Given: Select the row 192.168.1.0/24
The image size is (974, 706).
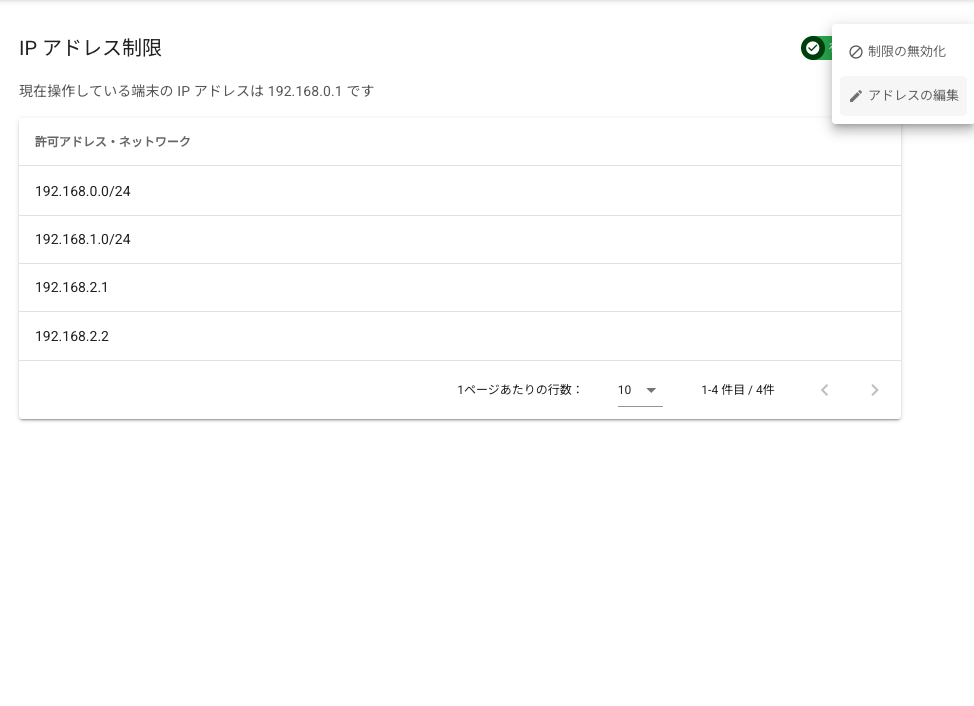Looking at the screenshot, I should pos(460,240).
